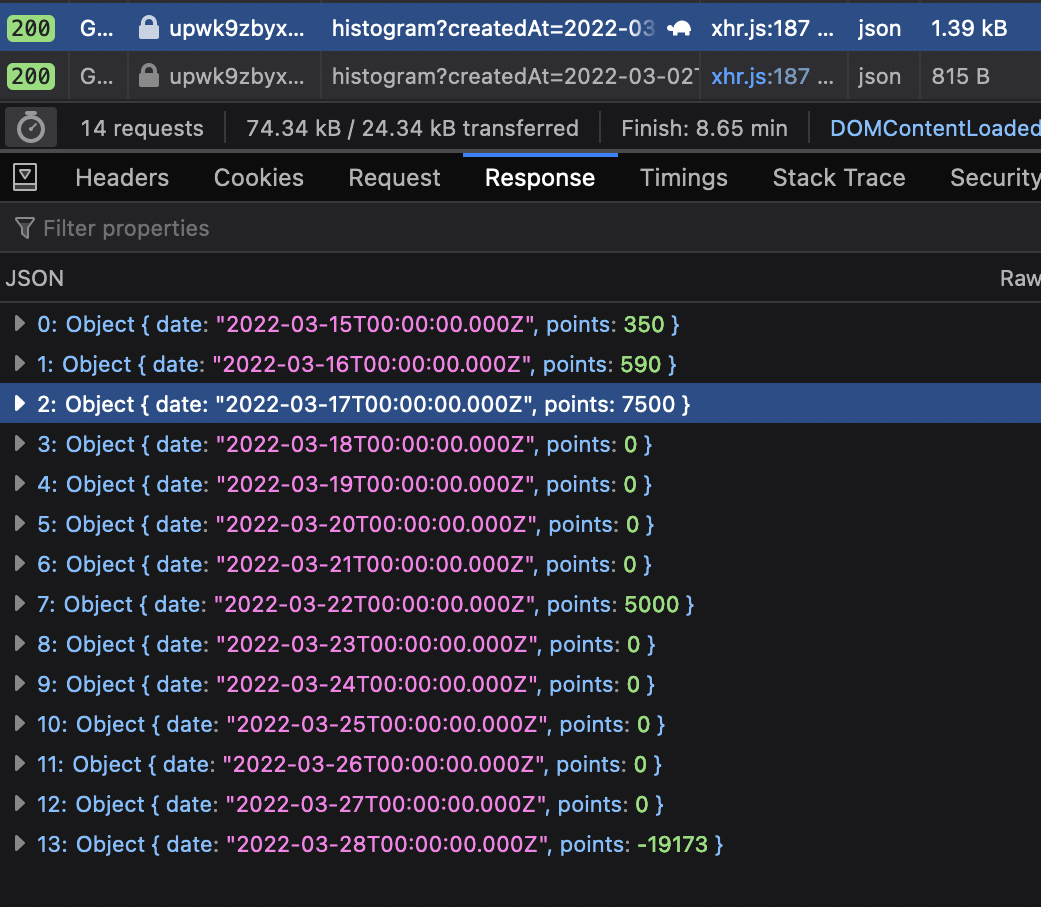The width and height of the screenshot is (1041, 907).
Task: Click the Finish: 8.65 min label
Action: point(704,127)
